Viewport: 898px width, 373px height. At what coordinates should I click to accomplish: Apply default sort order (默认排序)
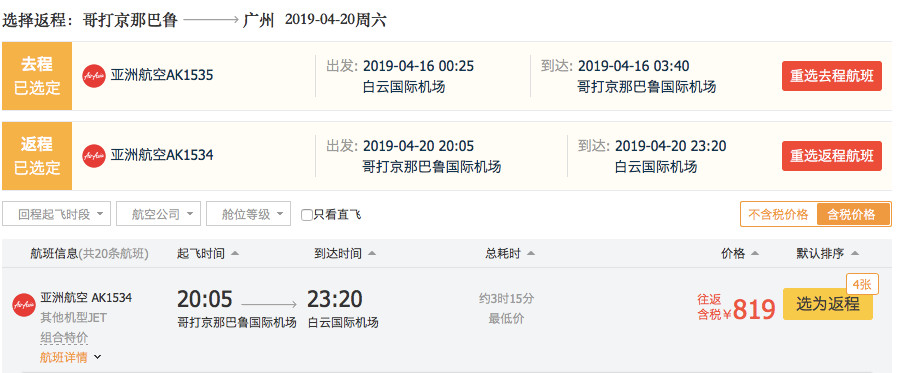(828, 253)
